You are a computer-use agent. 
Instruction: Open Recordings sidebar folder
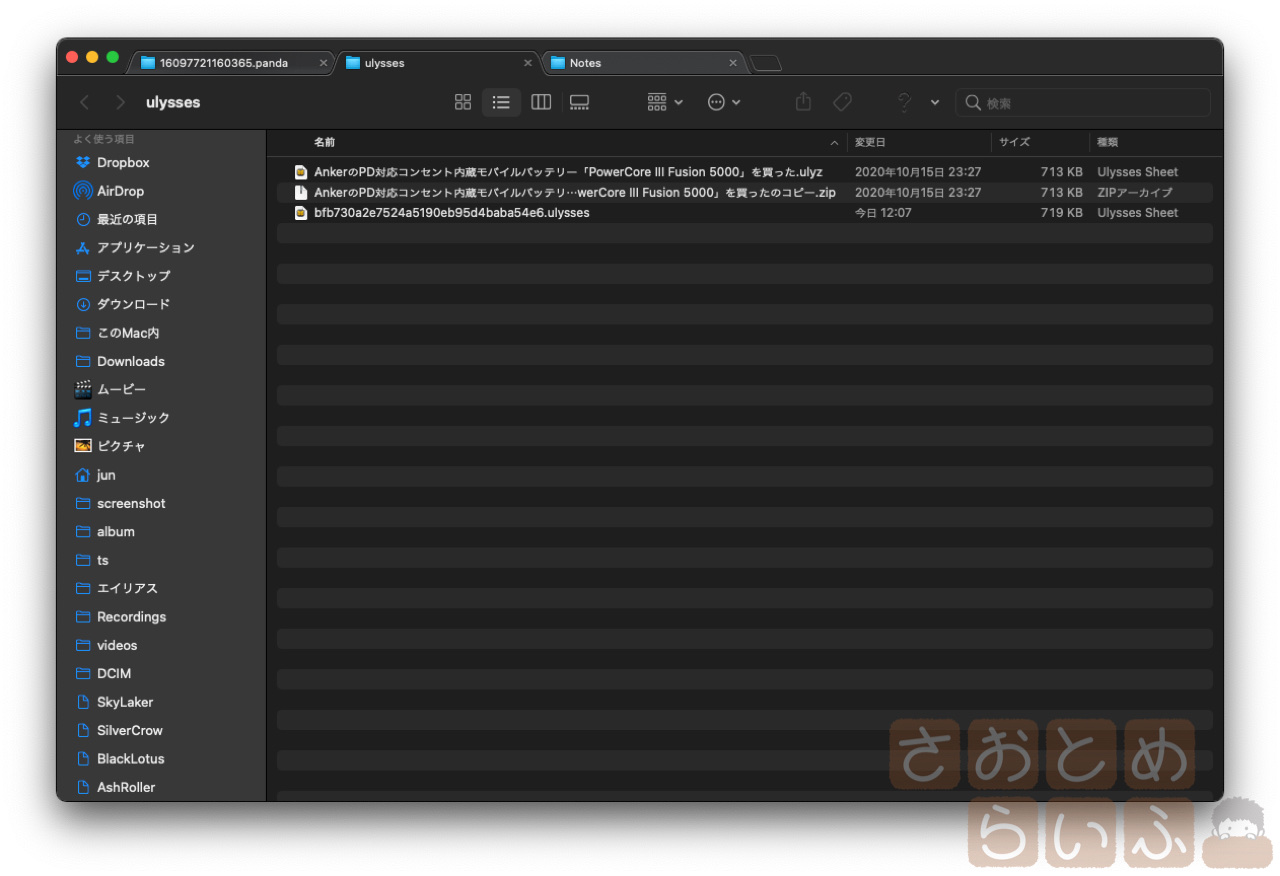click(x=131, y=616)
